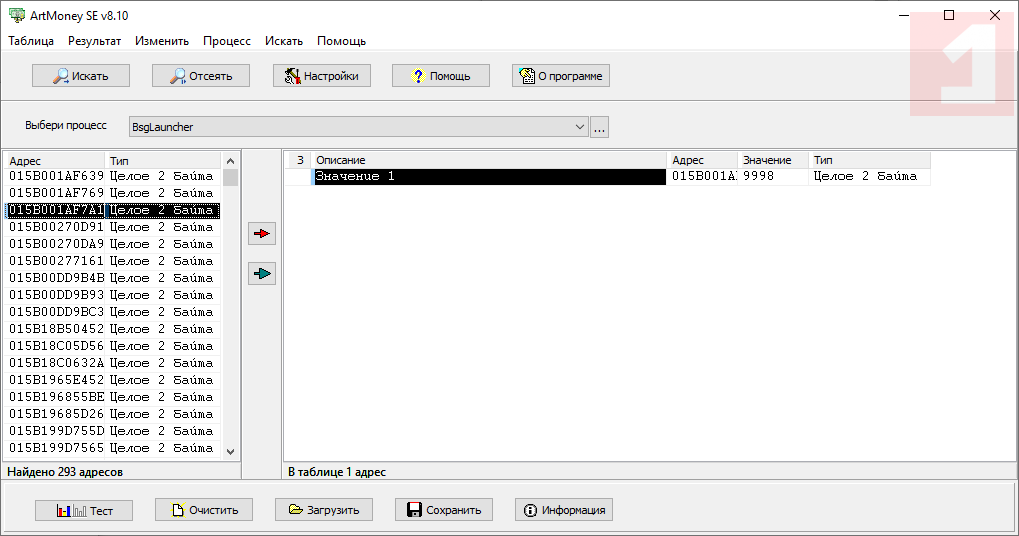Click Адрес column header in left list

coord(55,160)
